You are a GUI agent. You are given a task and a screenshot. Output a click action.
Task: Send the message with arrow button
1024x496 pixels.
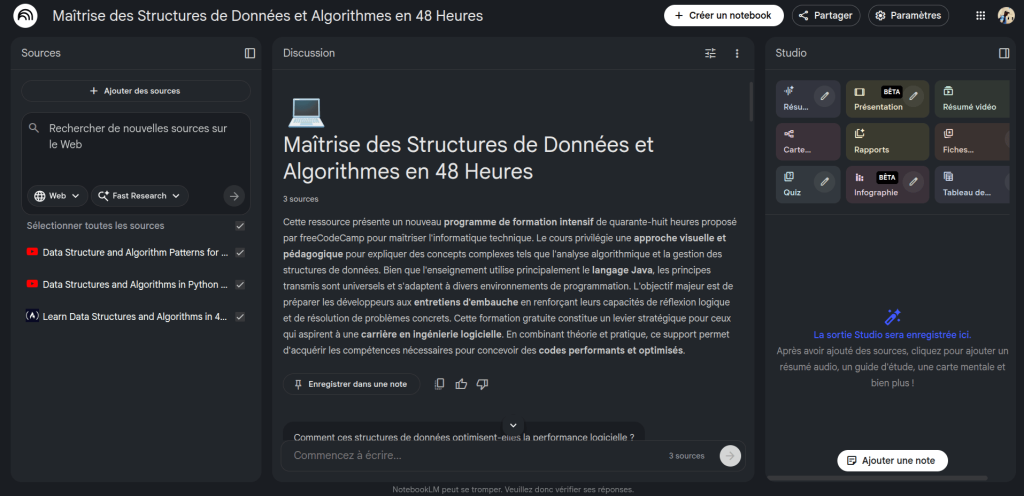[730, 456]
